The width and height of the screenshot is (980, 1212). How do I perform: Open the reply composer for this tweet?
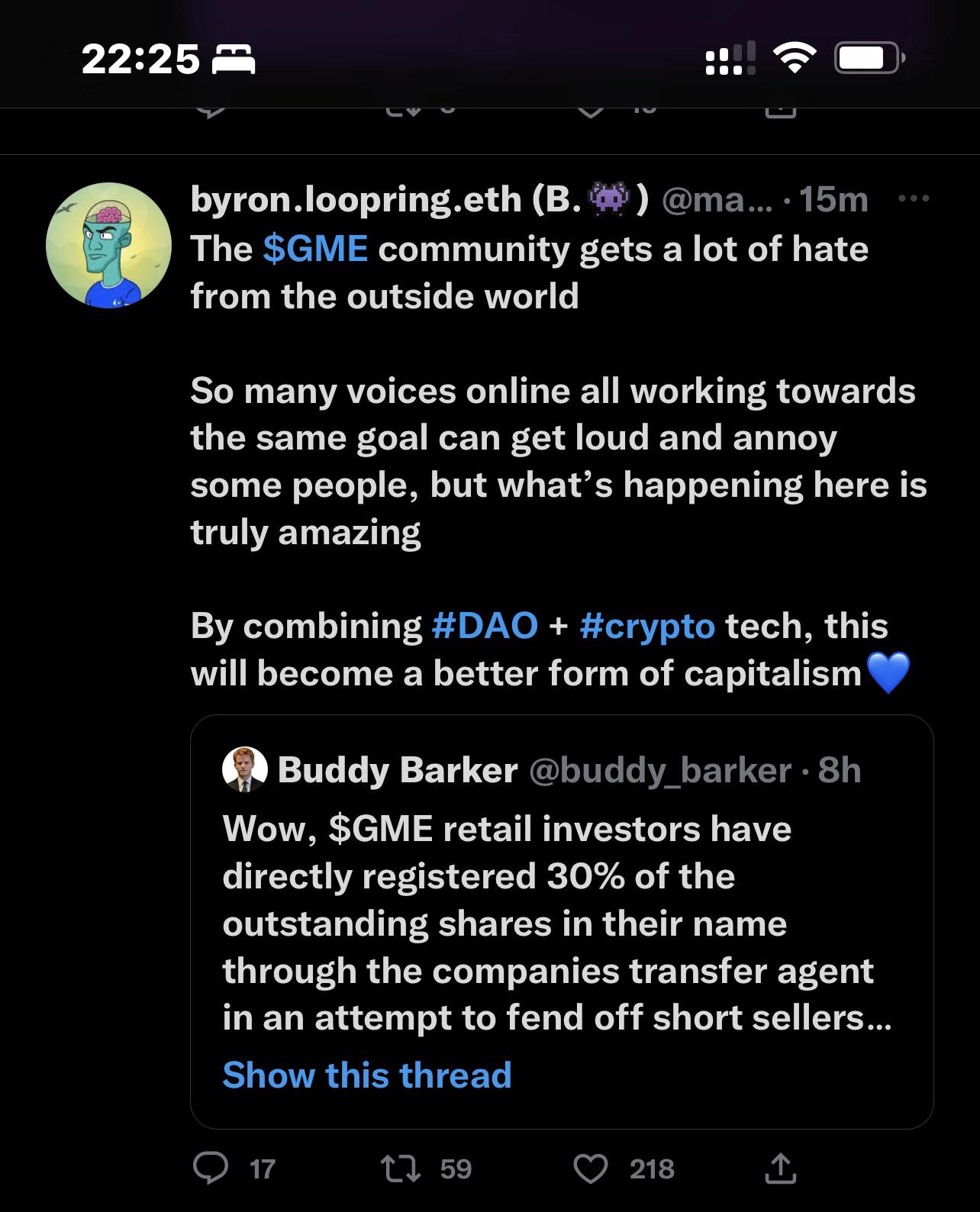214,1168
